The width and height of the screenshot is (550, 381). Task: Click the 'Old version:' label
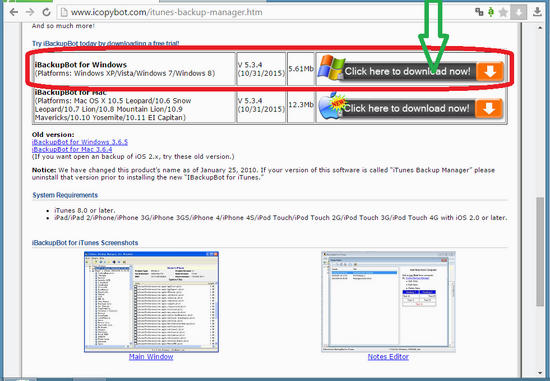click(x=53, y=135)
